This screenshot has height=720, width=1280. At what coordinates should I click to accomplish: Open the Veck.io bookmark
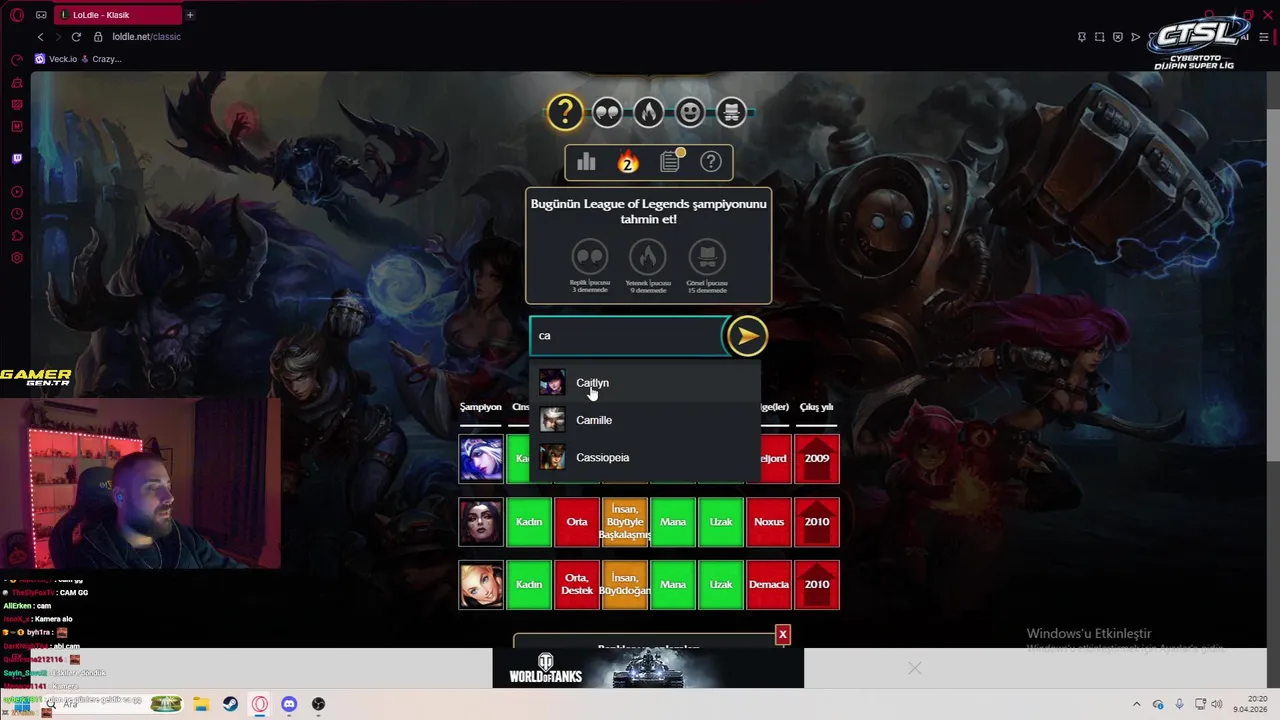pos(56,59)
